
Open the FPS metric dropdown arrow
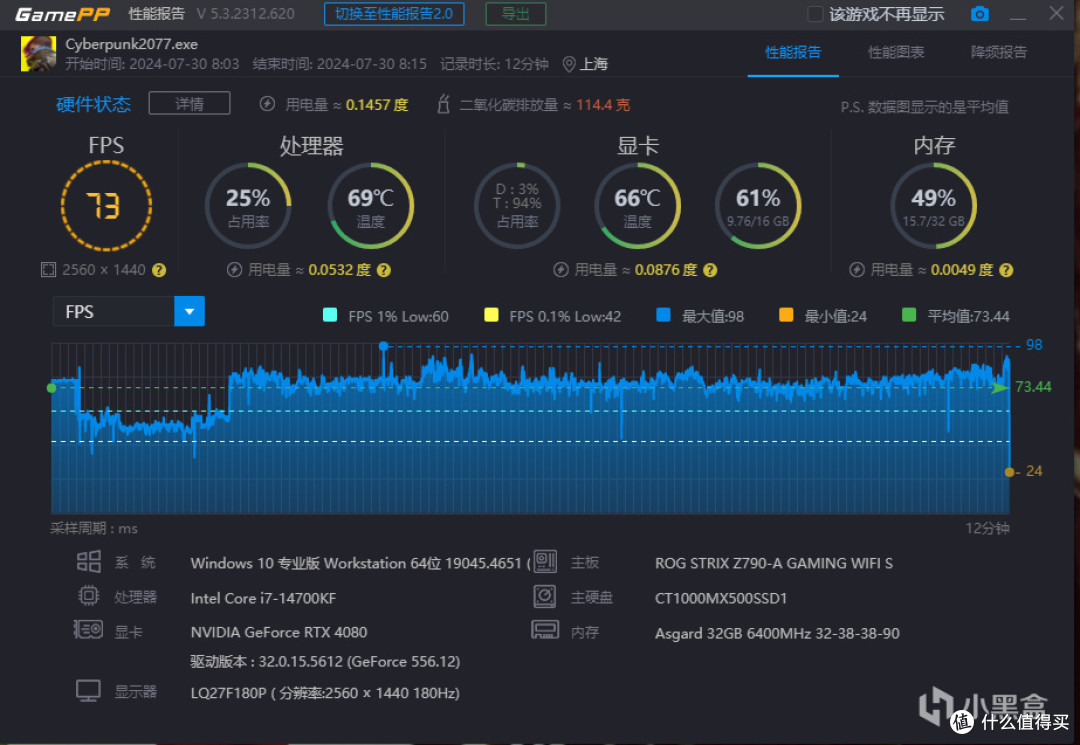(189, 311)
